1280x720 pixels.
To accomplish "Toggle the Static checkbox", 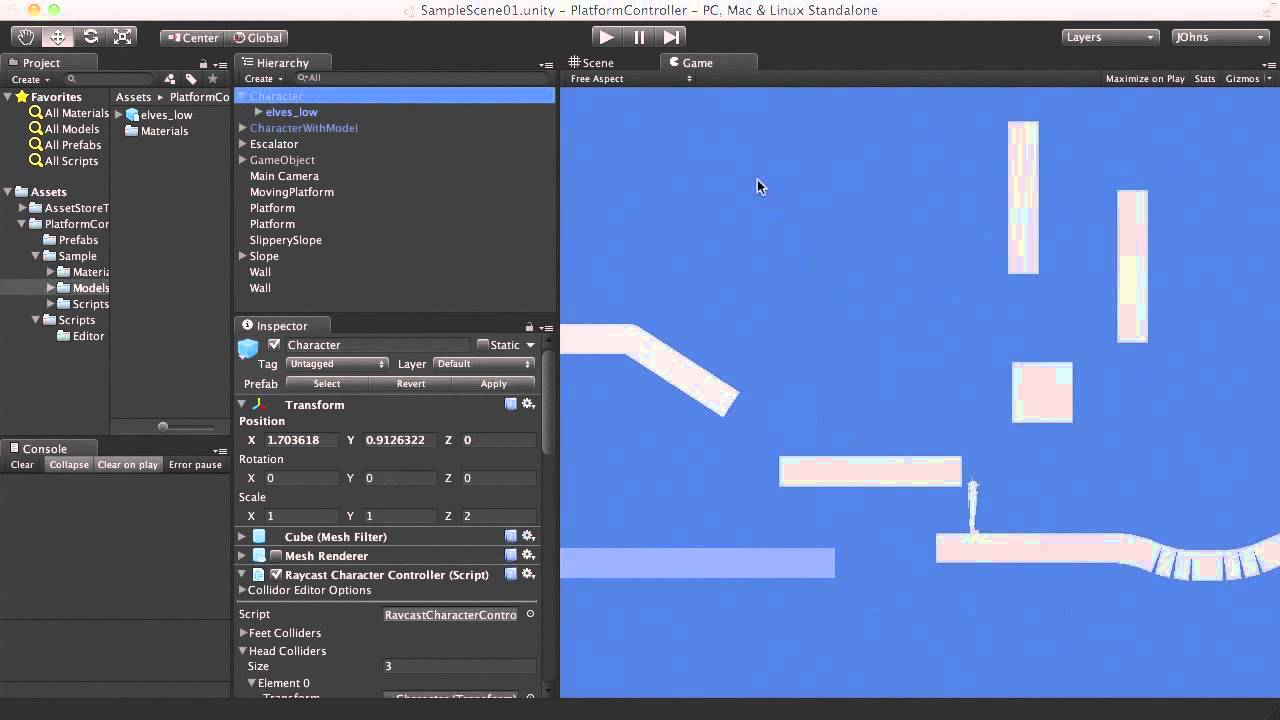I will (x=483, y=344).
